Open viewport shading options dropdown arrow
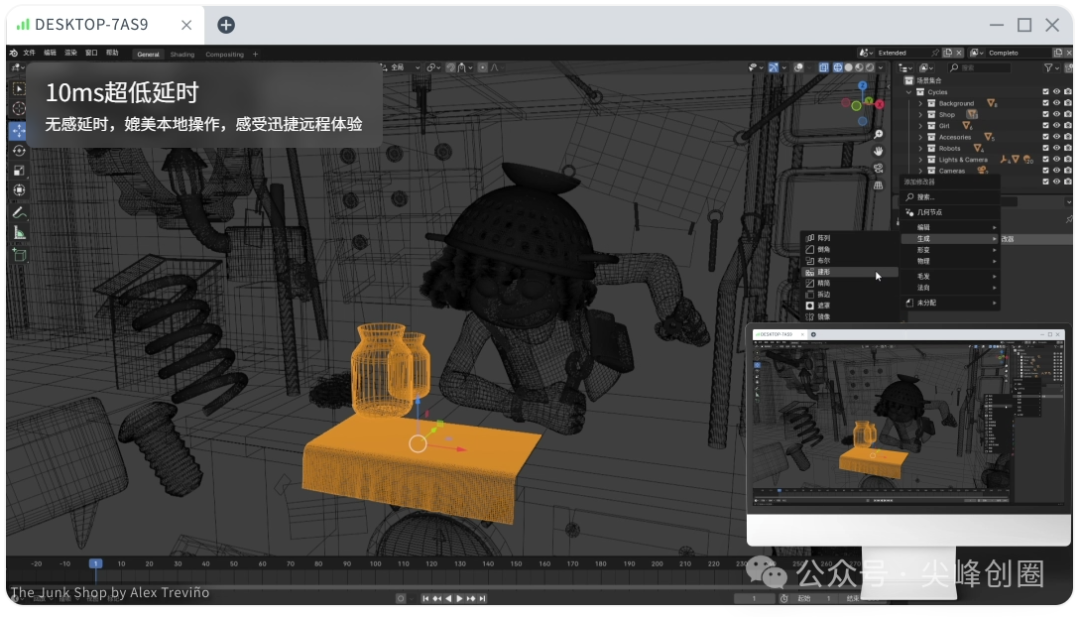The height and width of the screenshot is (617, 1080). [x=881, y=67]
